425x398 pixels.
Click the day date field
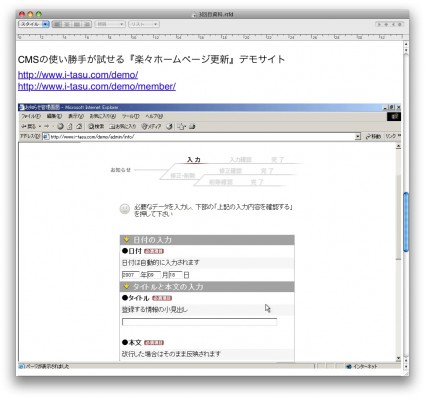[175, 275]
